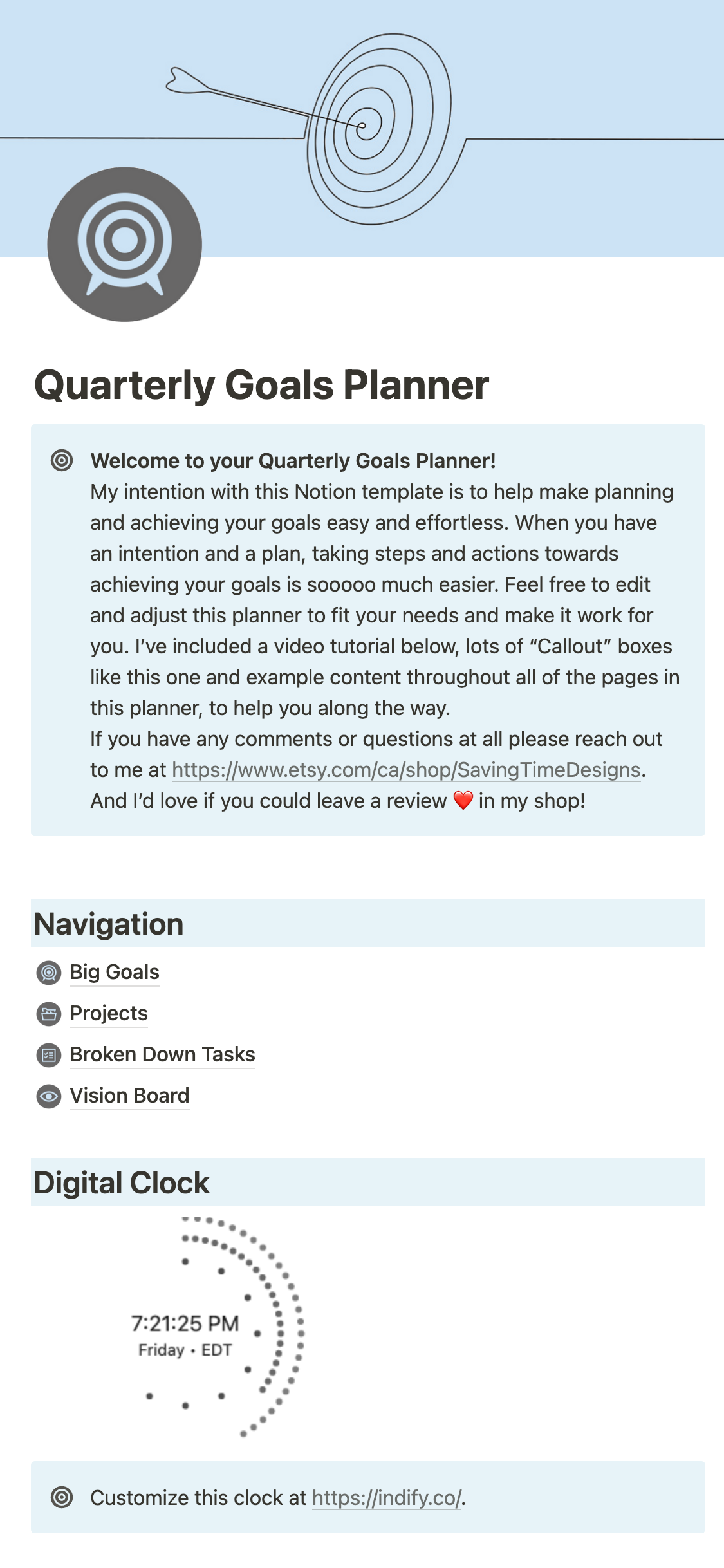Select the Navigation heading

point(109,924)
